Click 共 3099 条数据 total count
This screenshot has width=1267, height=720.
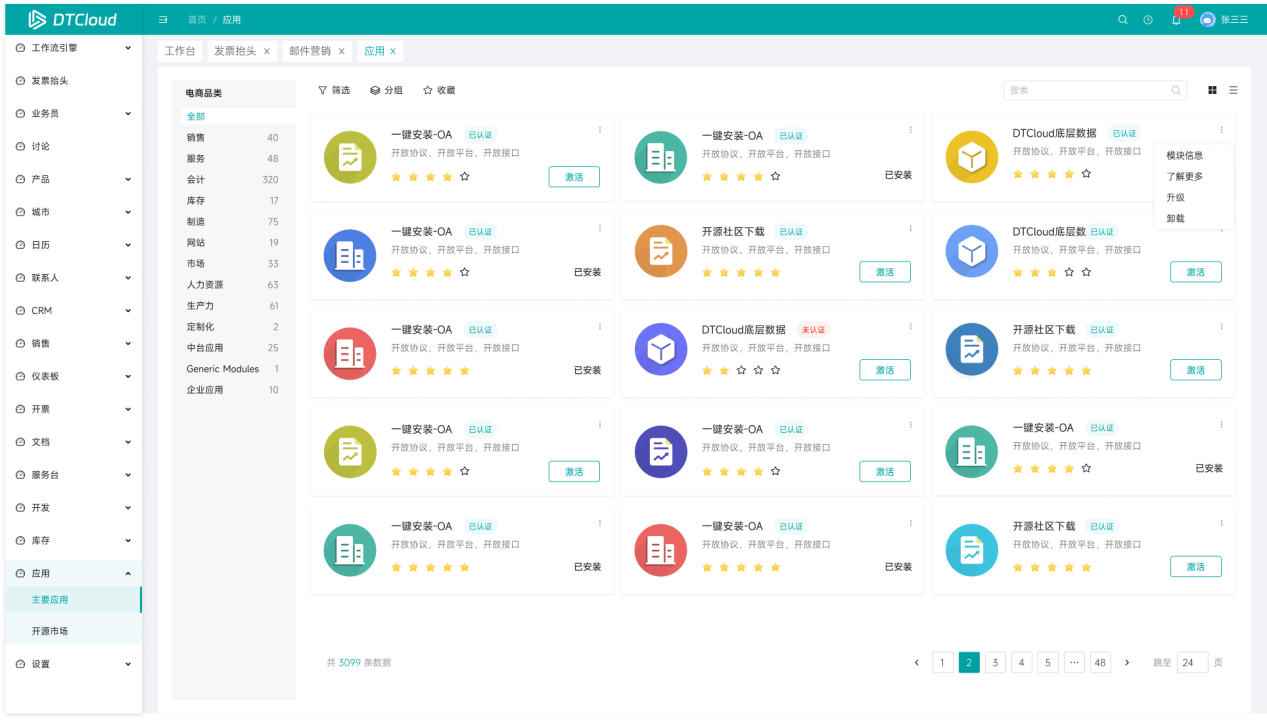tap(359, 662)
